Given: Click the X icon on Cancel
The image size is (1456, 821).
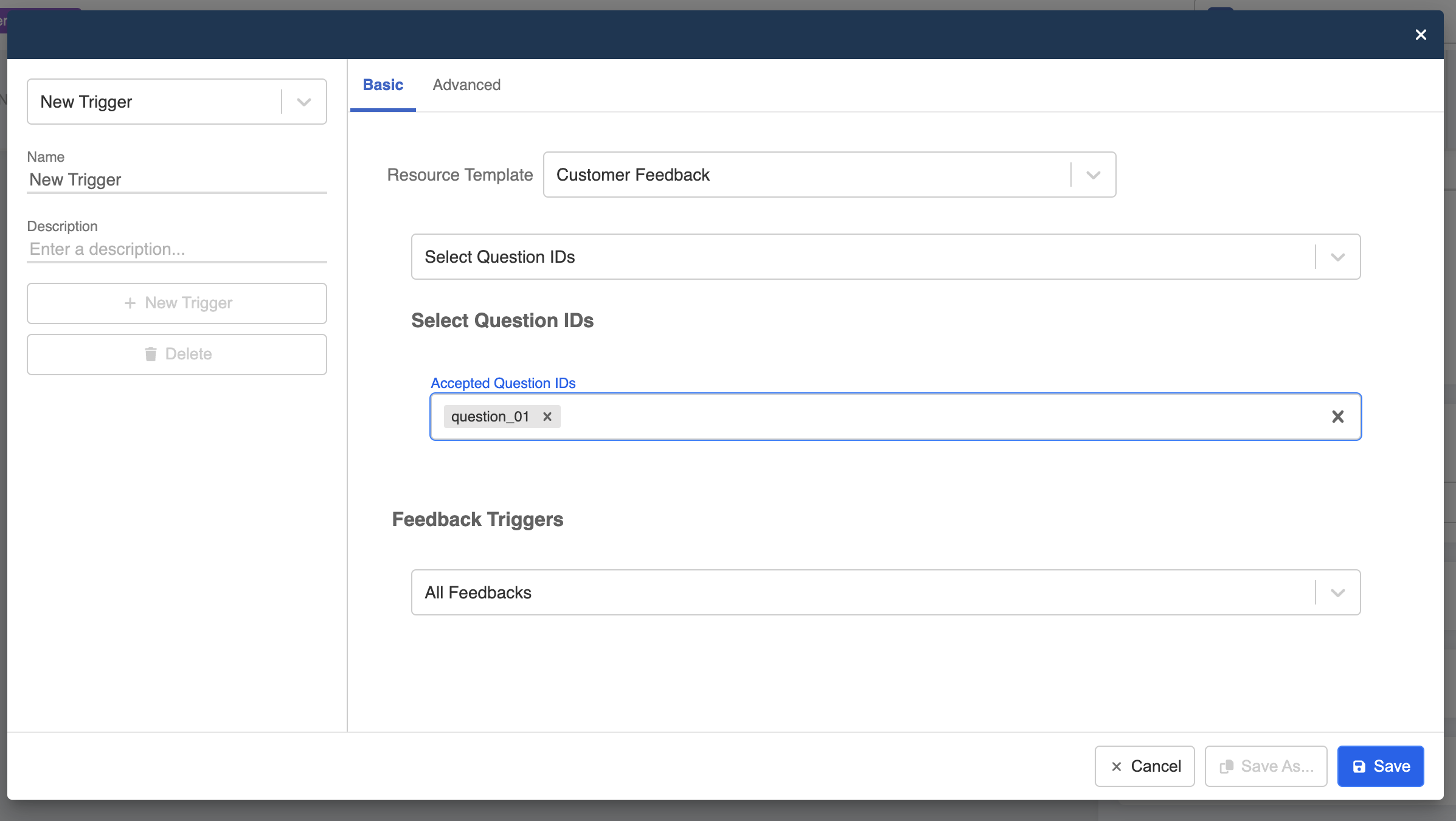Looking at the screenshot, I should (1117, 766).
